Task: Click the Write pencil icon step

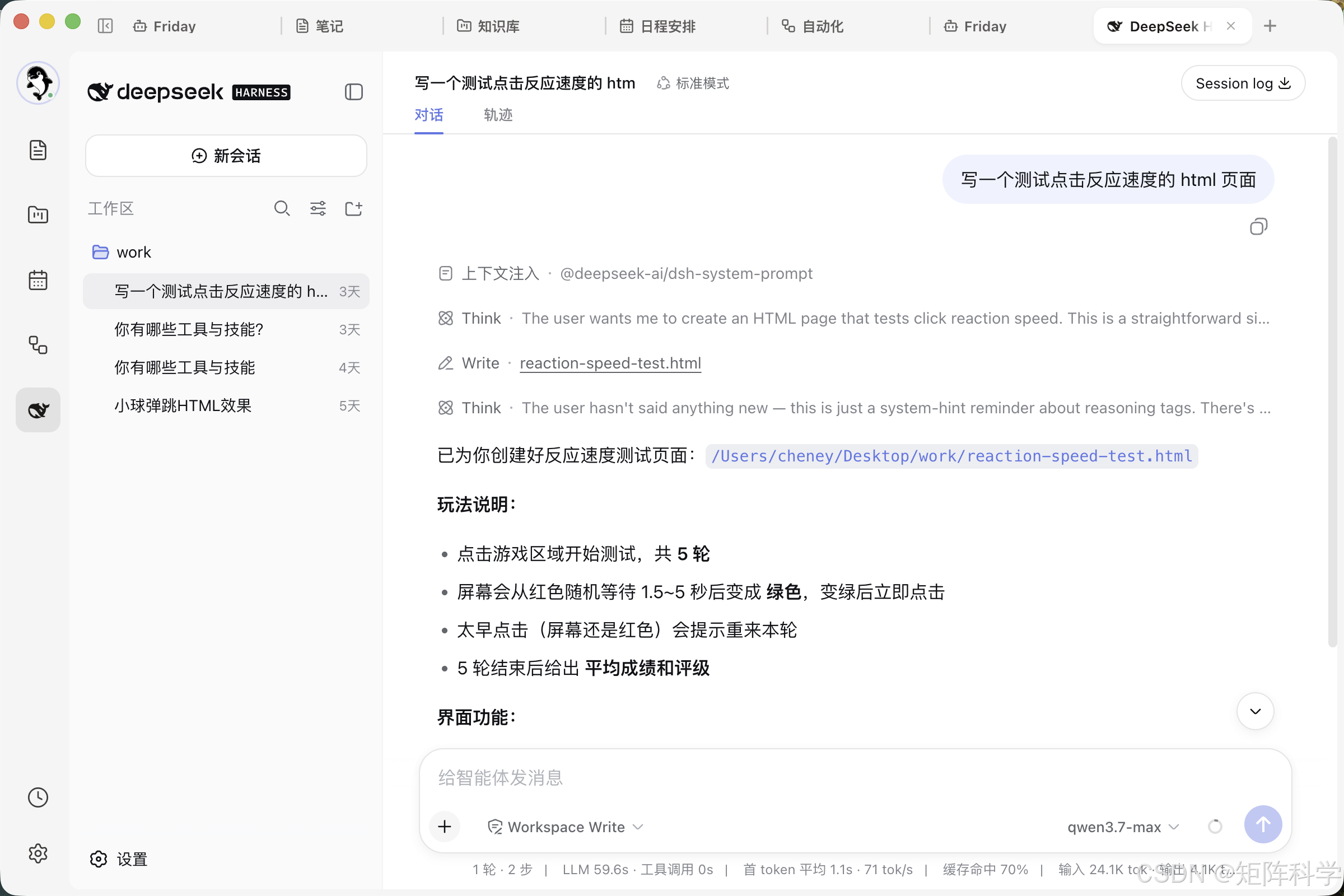Action: click(446, 363)
